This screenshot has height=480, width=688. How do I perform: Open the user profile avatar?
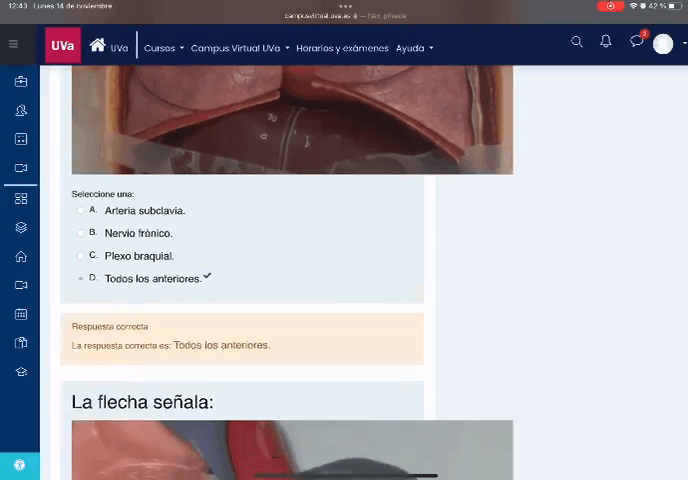[663, 44]
